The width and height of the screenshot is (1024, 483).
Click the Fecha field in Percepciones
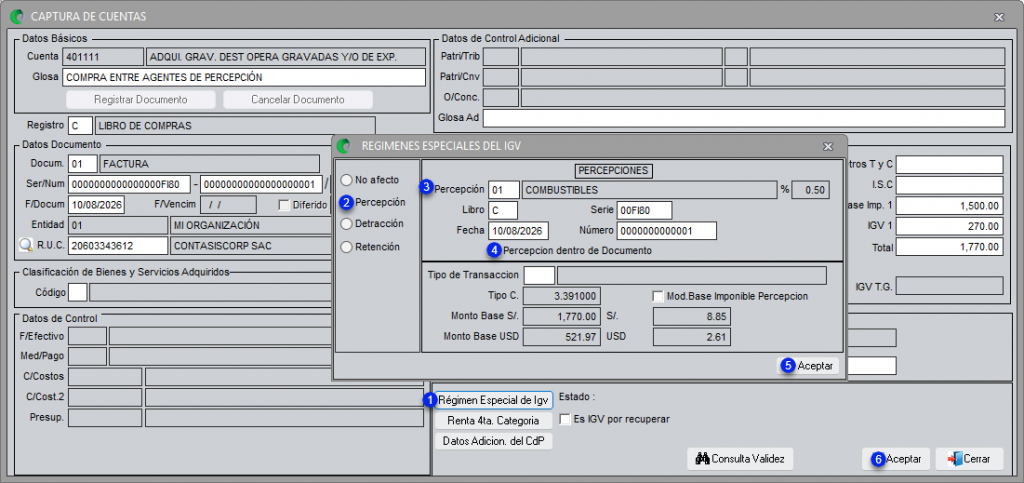pyautogui.click(x=519, y=230)
